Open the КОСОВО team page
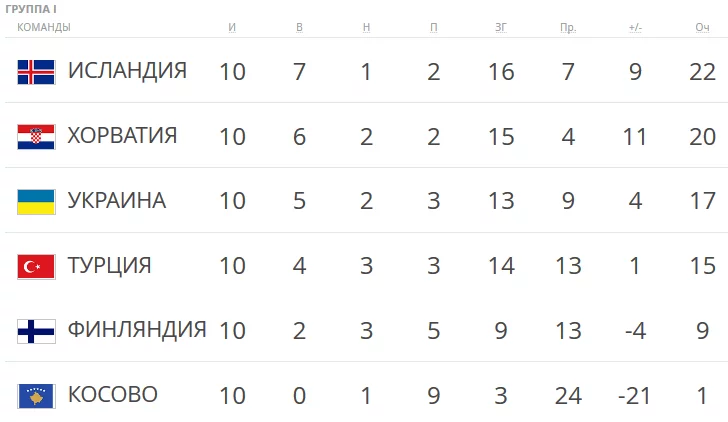This screenshot has height=422, width=728. pos(112,395)
